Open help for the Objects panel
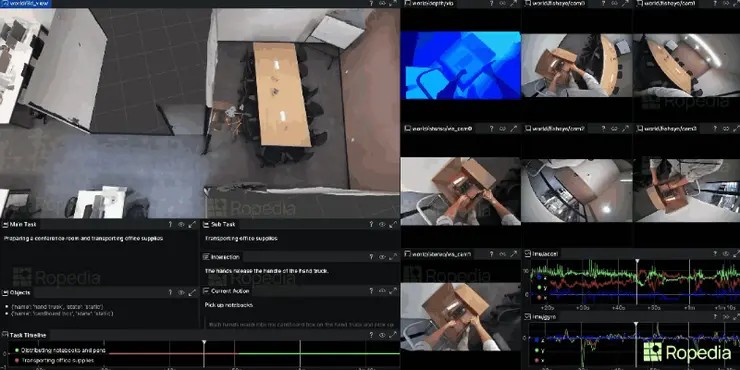The image size is (740, 370). point(170,293)
